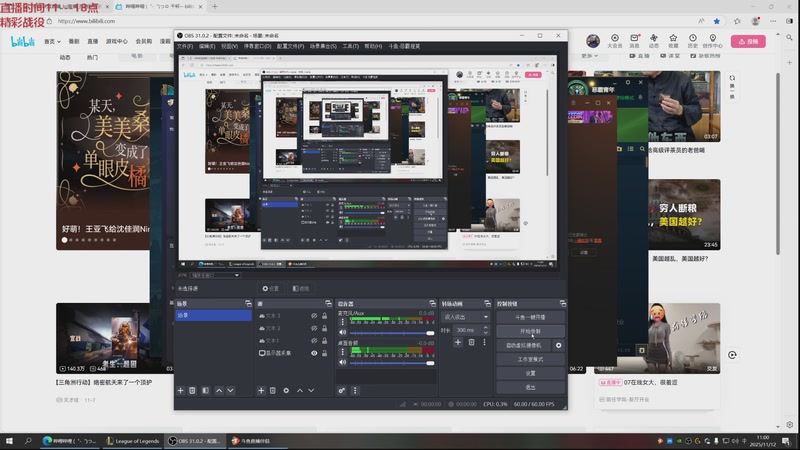Click the transition duration 300 ms field

[x=466, y=330]
